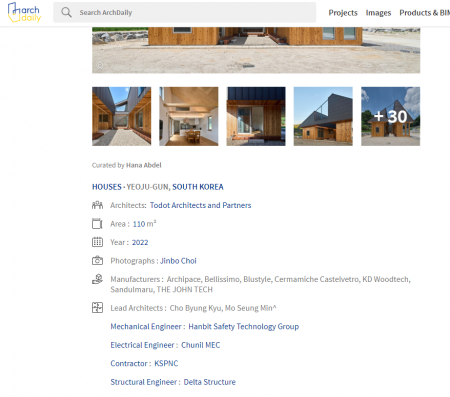Viewport: 450px width, 397px height.
Task: Open the Todot Architects and Partners link
Action: [x=200, y=205]
